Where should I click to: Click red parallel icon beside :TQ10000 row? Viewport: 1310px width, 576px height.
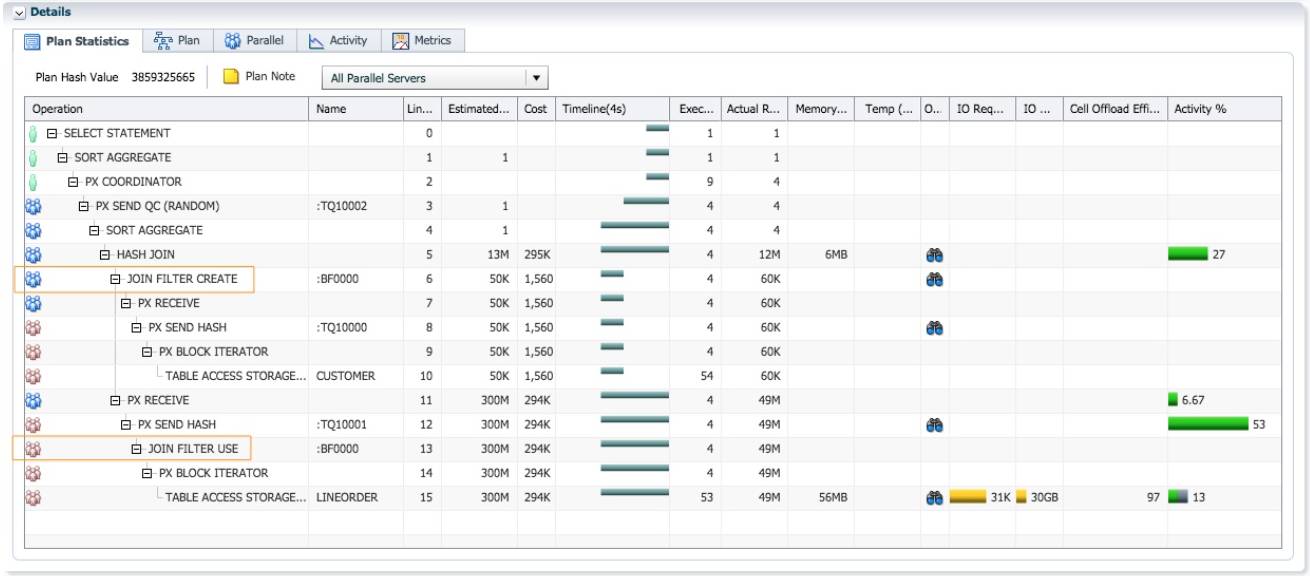click(32, 327)
